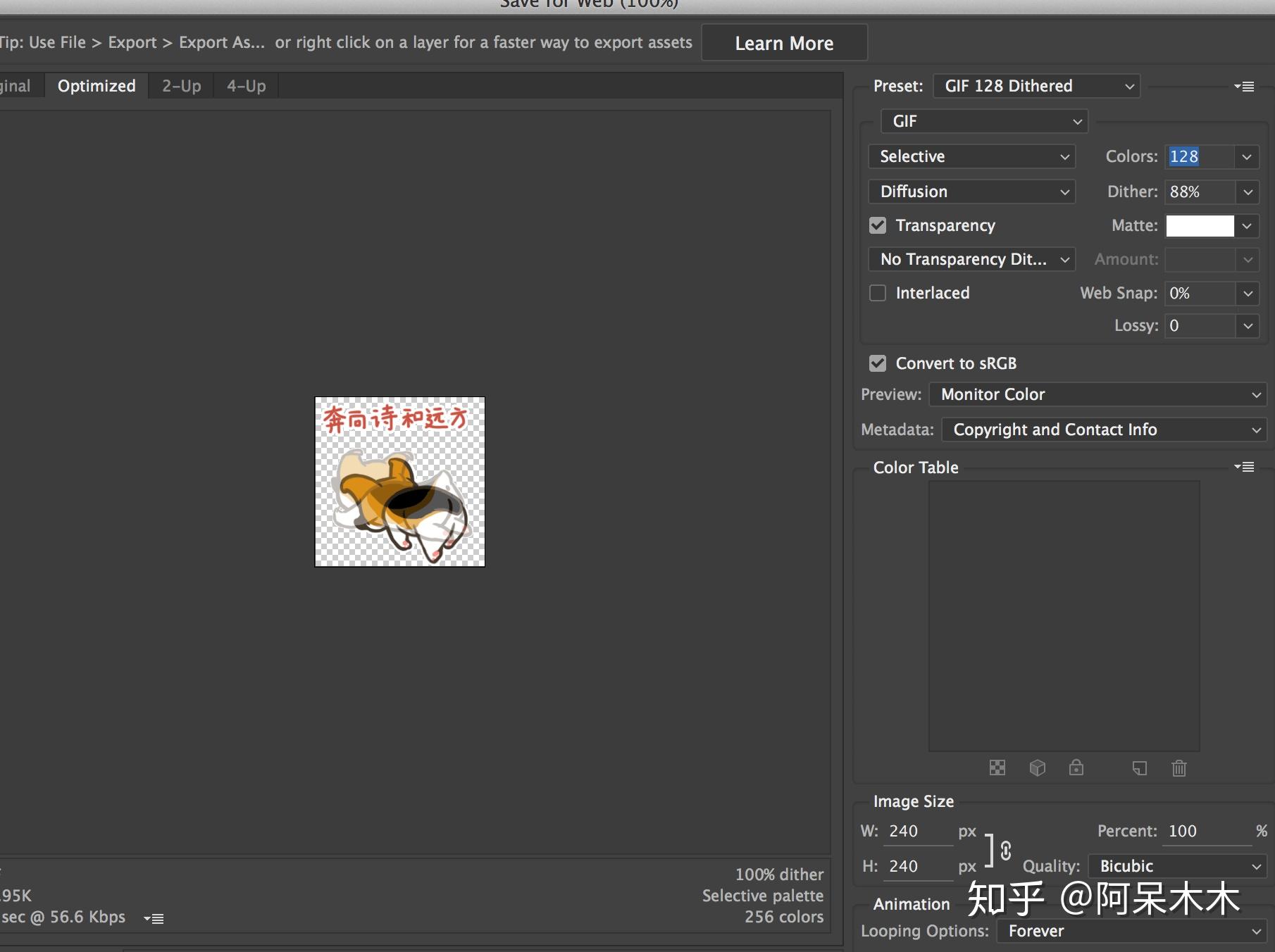The image size is (1275, 952).
Task: Click the web-safe shift cube icon
Action: pos(1037,768)
